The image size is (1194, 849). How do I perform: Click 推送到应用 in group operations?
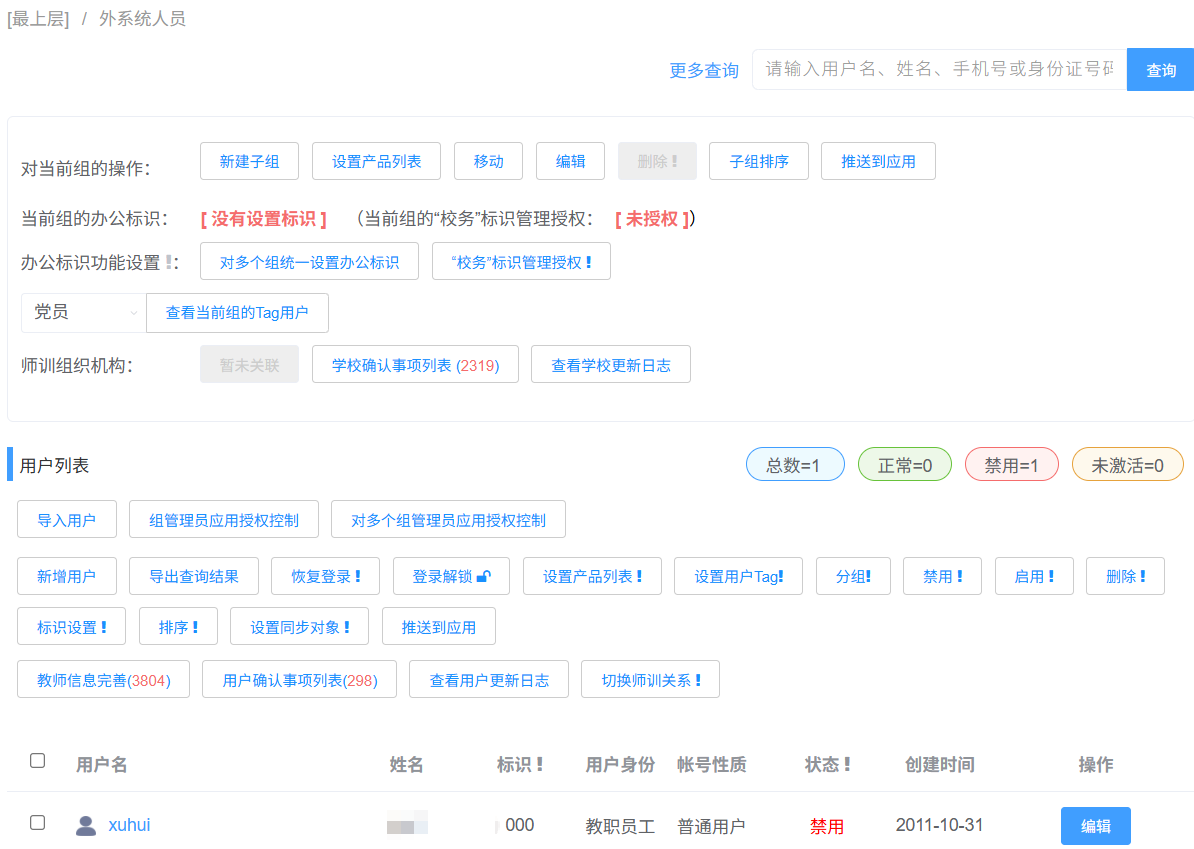coord(878,161)
